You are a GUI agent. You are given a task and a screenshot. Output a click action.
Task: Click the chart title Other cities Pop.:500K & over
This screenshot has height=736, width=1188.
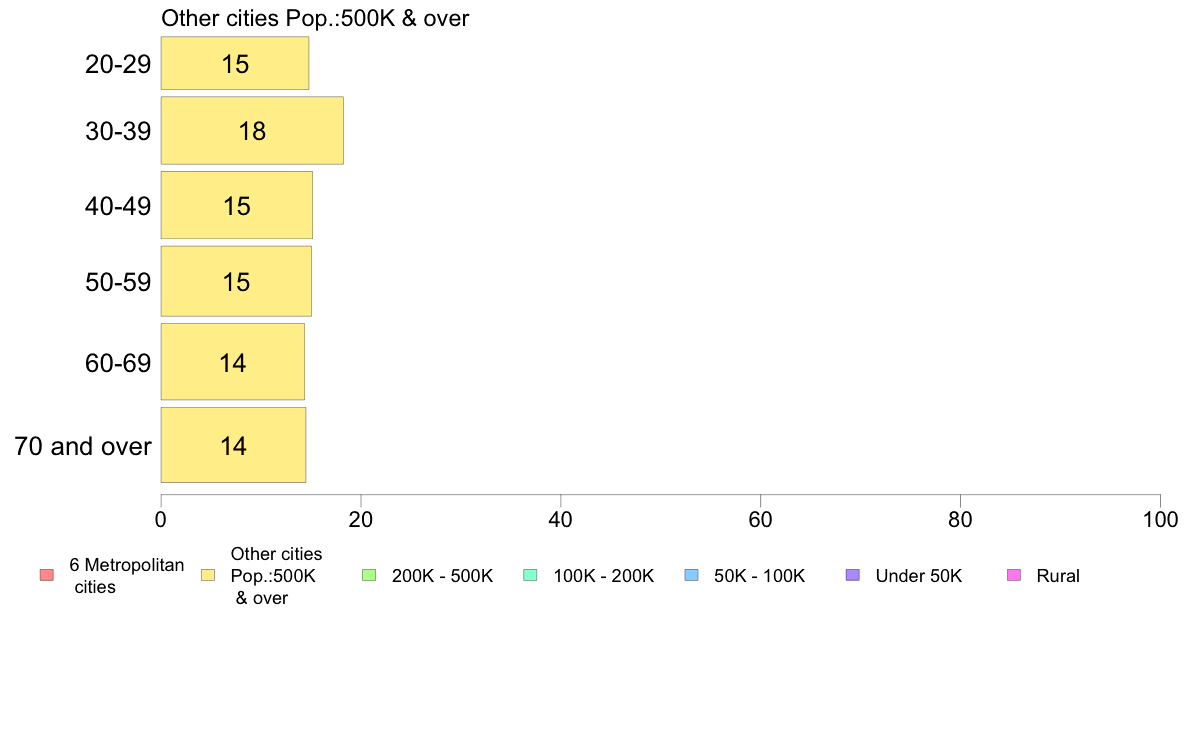point(315,18)
